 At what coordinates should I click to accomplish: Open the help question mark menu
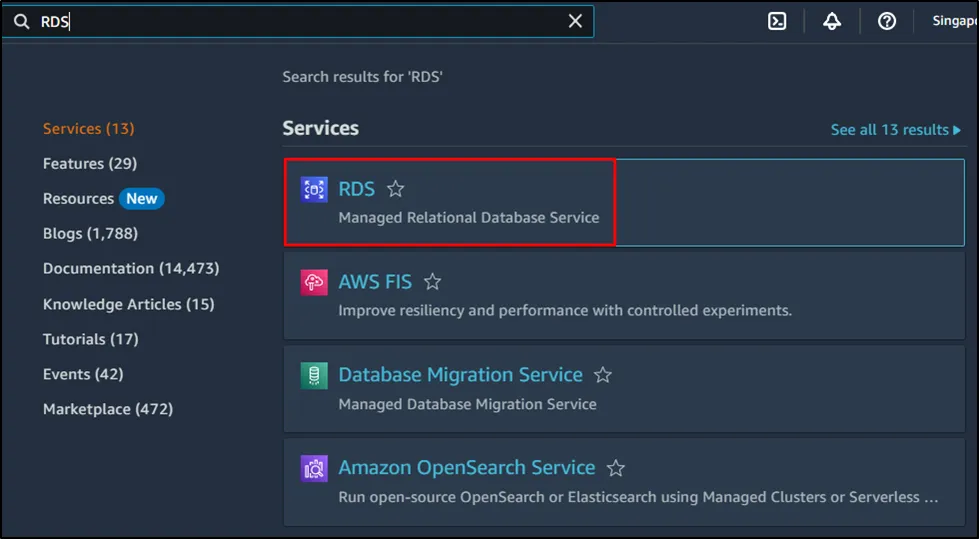click(887, 21)
